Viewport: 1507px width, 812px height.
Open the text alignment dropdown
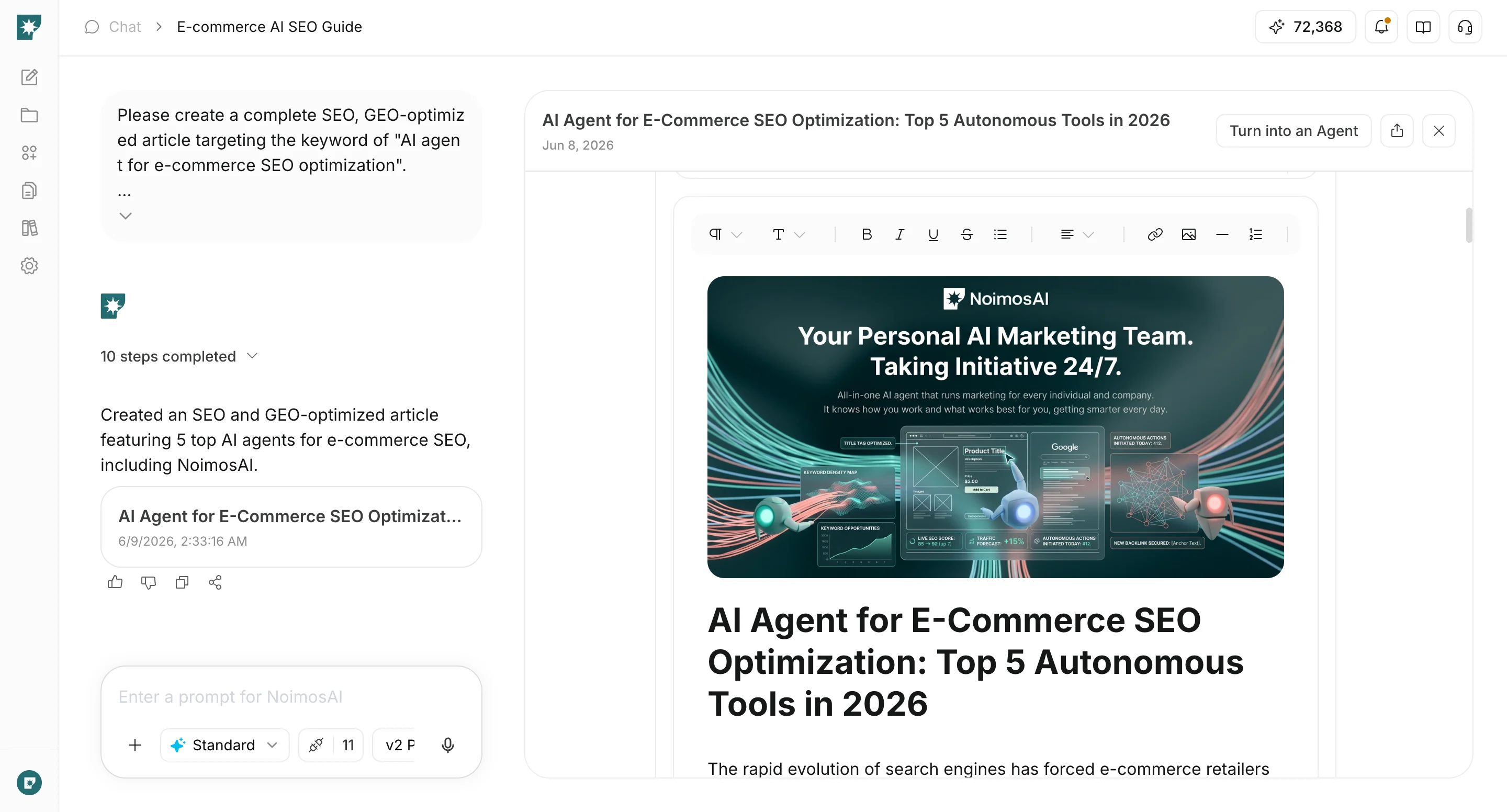pyautogui.click(x=1076, y=234)
